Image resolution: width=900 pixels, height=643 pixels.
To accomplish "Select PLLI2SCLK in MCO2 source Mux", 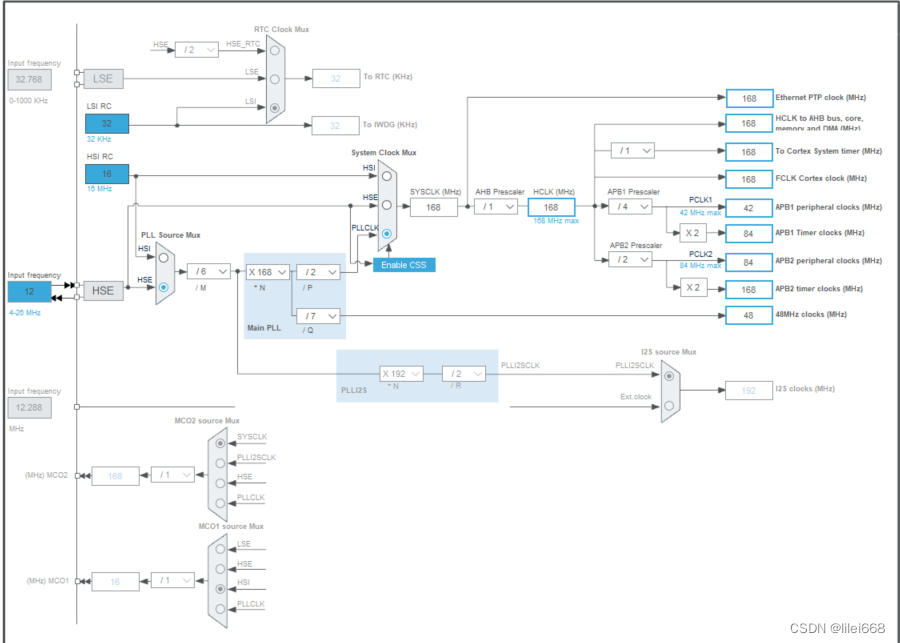I will coord(220,463).
